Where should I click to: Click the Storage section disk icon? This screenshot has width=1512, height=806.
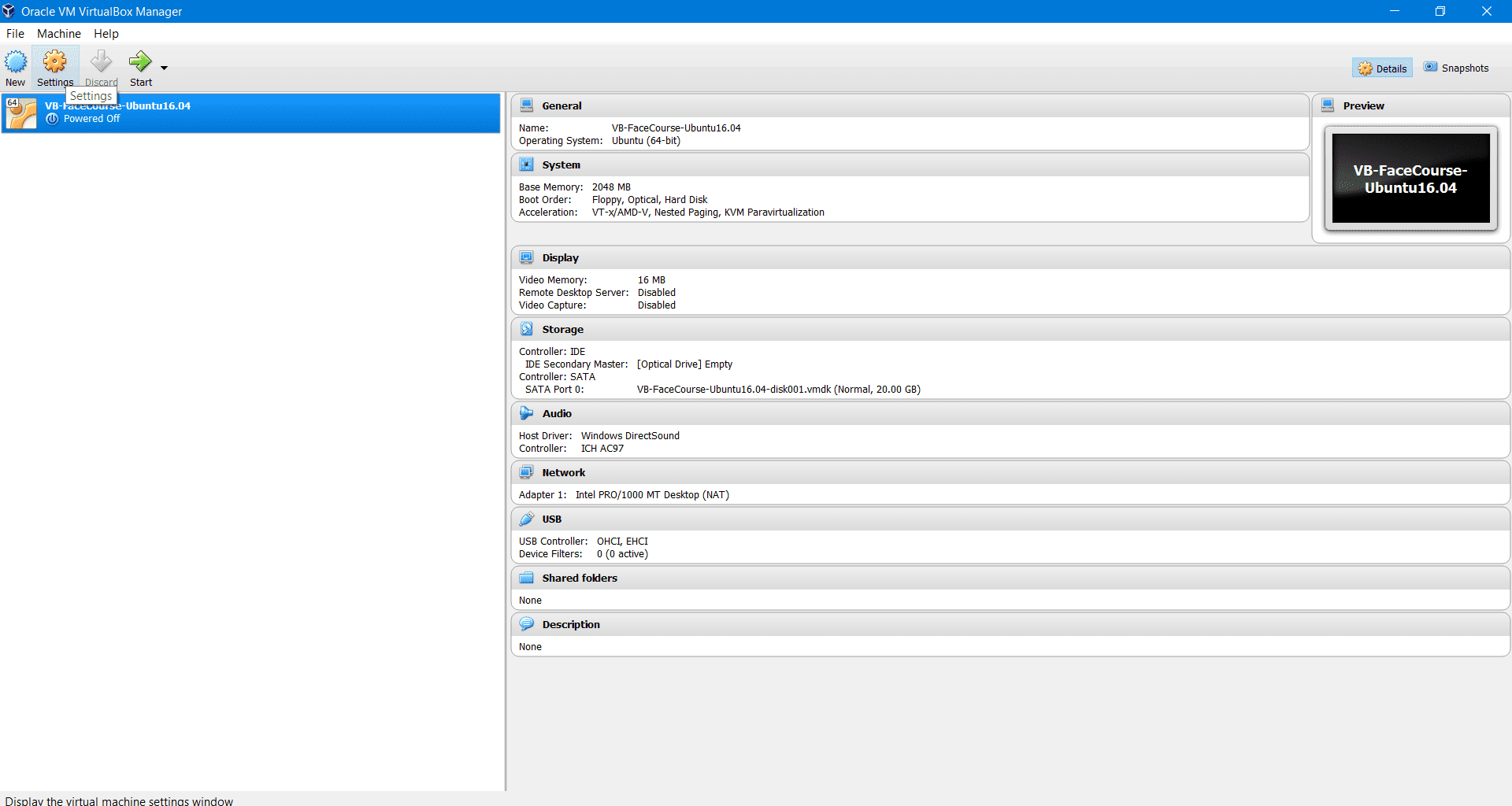[527, 329]
